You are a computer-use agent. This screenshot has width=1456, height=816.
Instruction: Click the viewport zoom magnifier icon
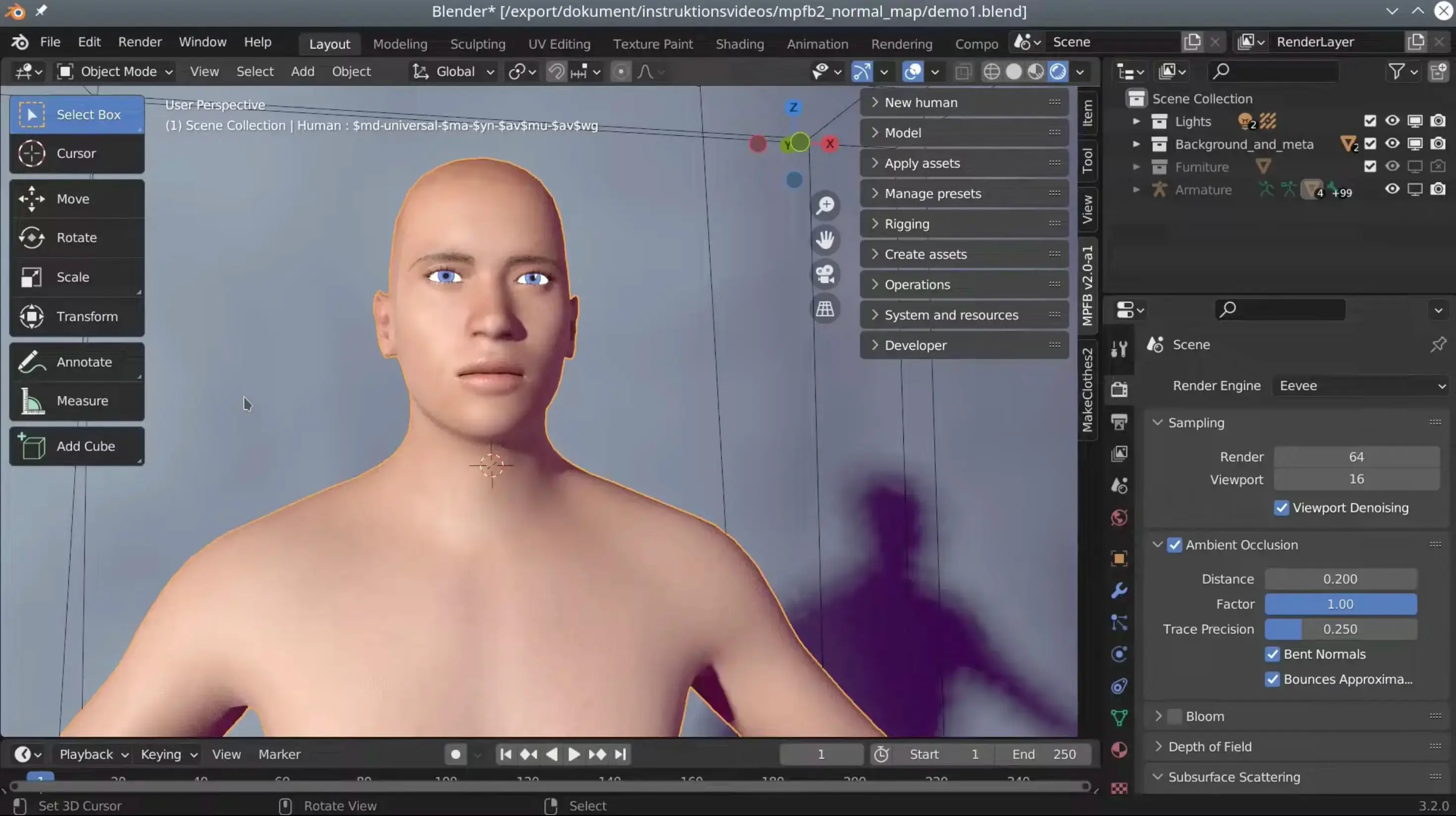(826, 205)
